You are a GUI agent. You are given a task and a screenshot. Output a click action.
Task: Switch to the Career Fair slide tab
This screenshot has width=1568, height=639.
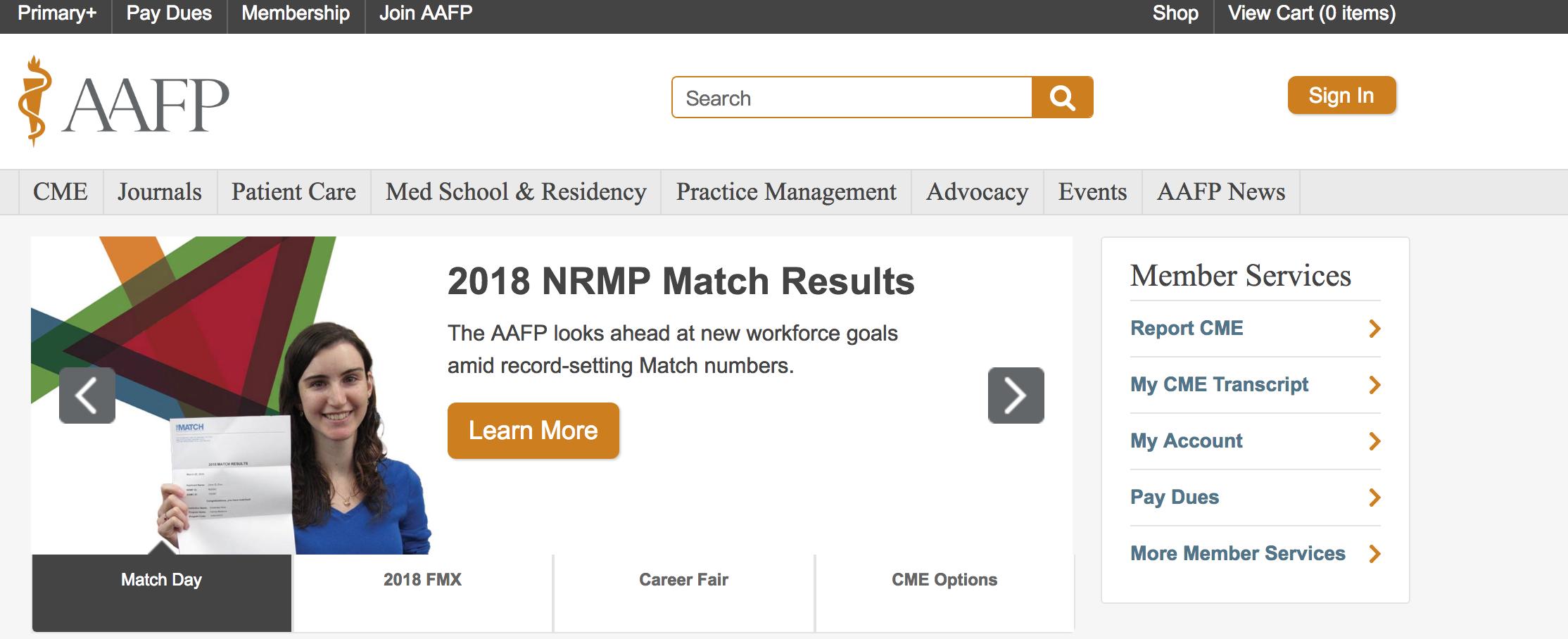683,580
